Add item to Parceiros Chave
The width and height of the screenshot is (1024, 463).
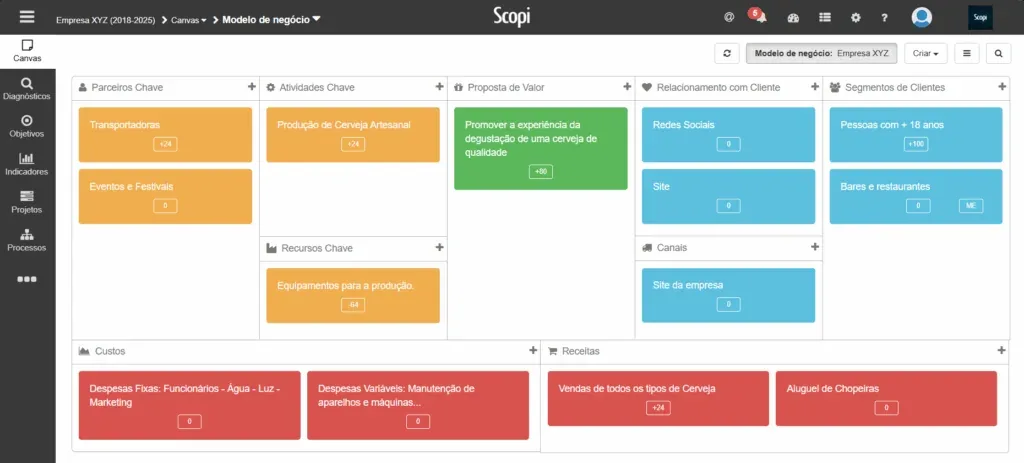click(251, 87)
